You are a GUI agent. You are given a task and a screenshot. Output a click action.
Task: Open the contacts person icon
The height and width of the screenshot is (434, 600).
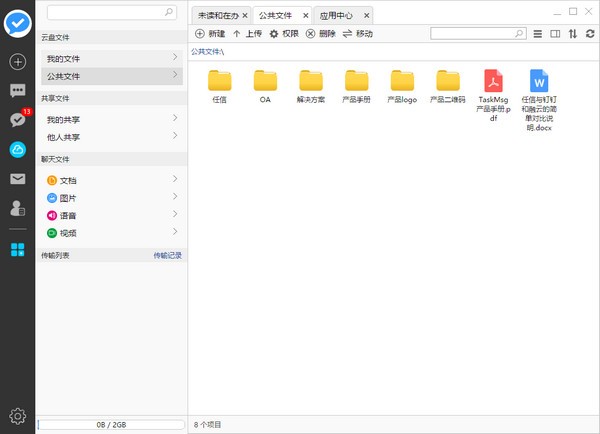pyautogui.click(x=17, y=208)
